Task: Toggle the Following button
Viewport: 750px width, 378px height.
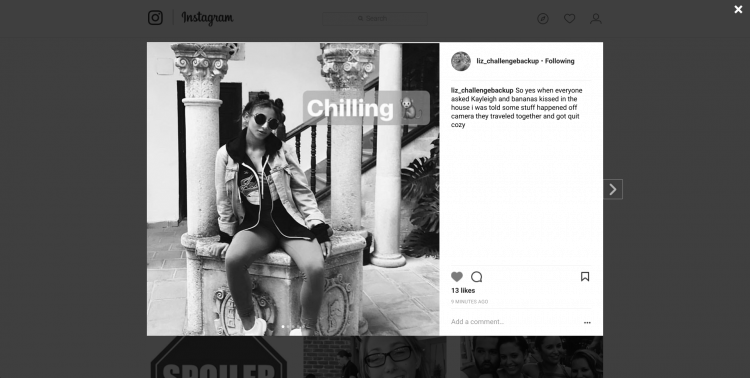Action: pyautogui.click(x=560, y=61)
